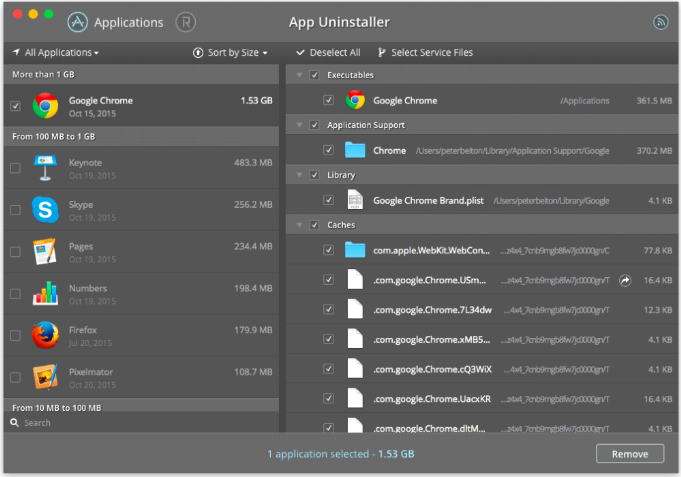Check the Skype checkbox
The width and height of the screenshot is (681, 477).
click(x=15, y=210)
